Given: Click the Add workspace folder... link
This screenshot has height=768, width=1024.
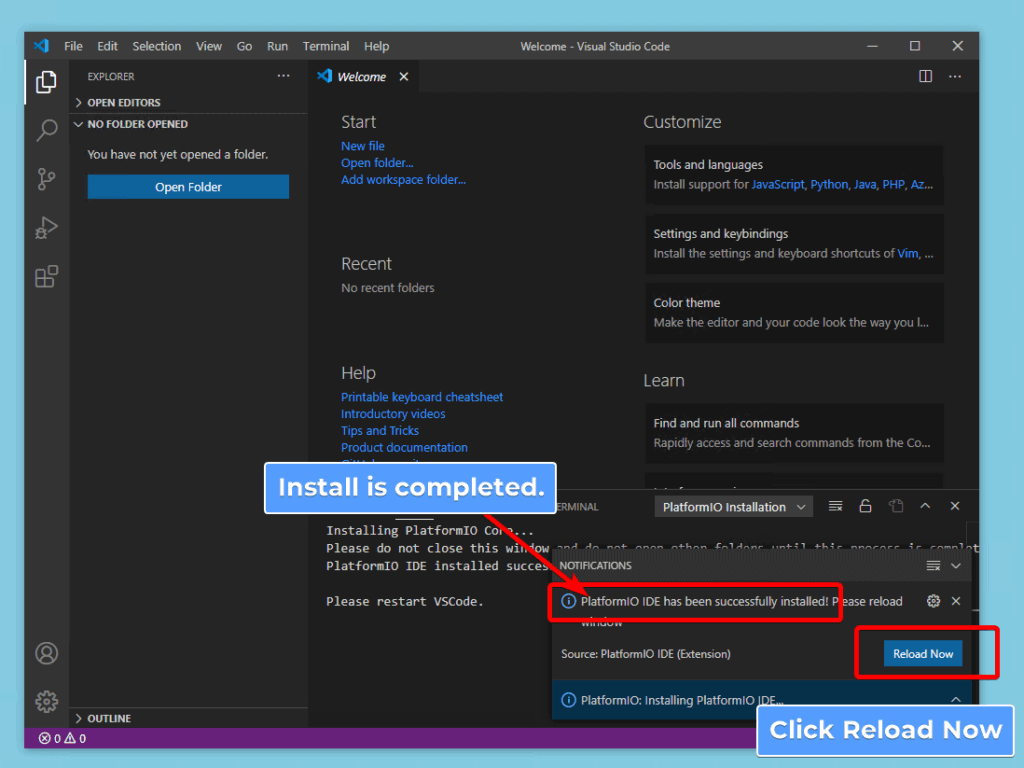Looking at the screenshot, I should coord(403,180).
